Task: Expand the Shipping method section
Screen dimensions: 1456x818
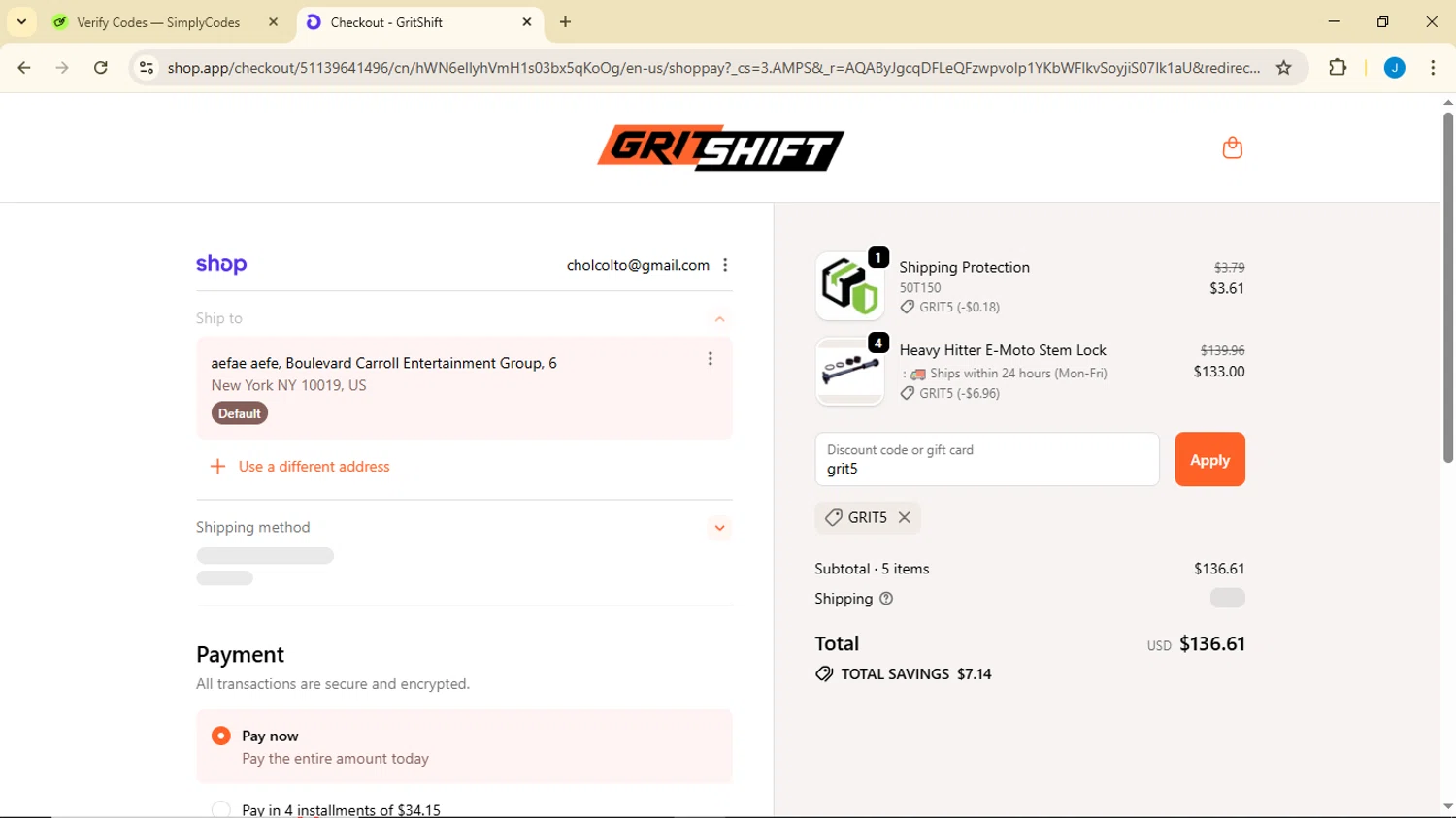Action: pyautogui.click(x=719, y=528)
